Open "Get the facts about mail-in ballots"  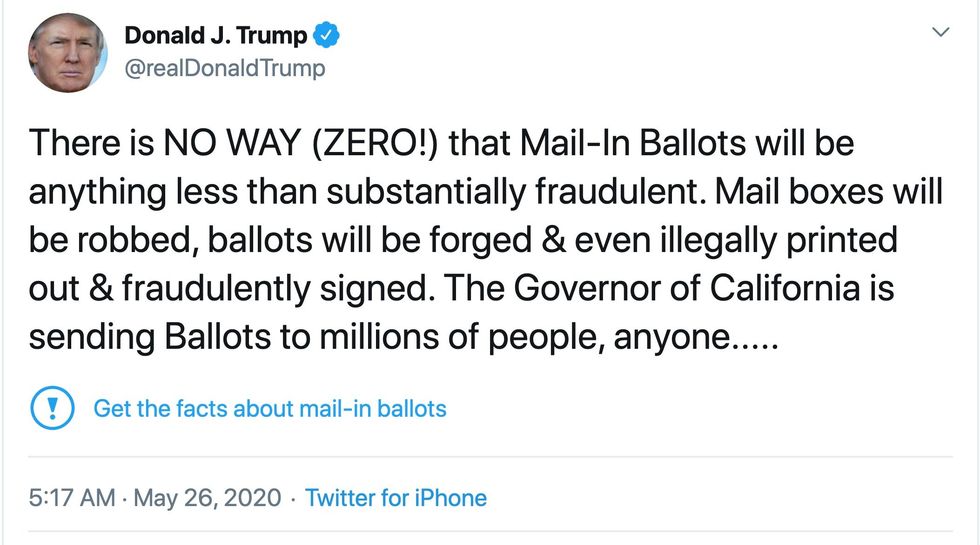tap(270, 408)
